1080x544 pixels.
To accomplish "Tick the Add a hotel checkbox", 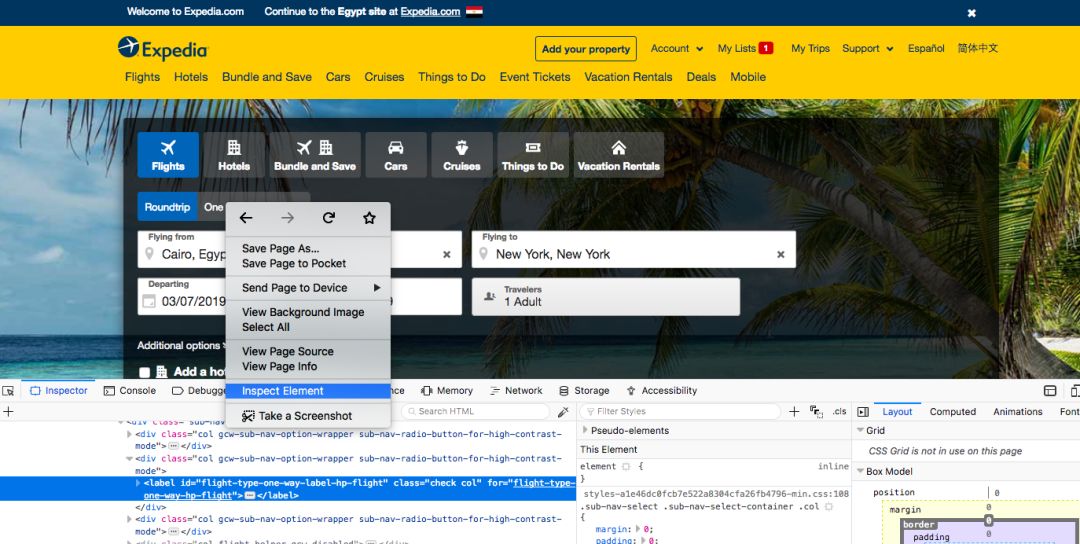I will click(x=144, y=372).
